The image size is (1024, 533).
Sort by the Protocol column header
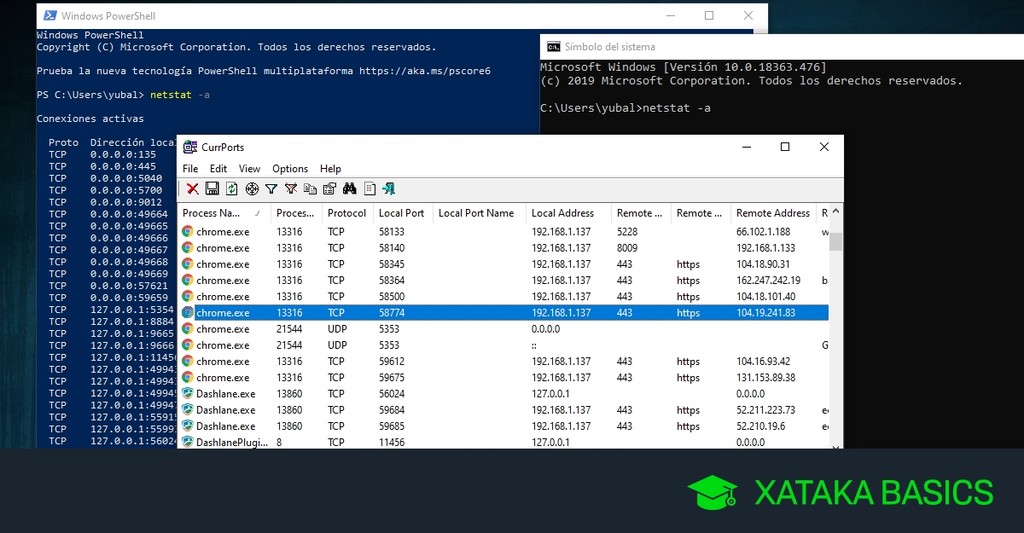point(347,213)
